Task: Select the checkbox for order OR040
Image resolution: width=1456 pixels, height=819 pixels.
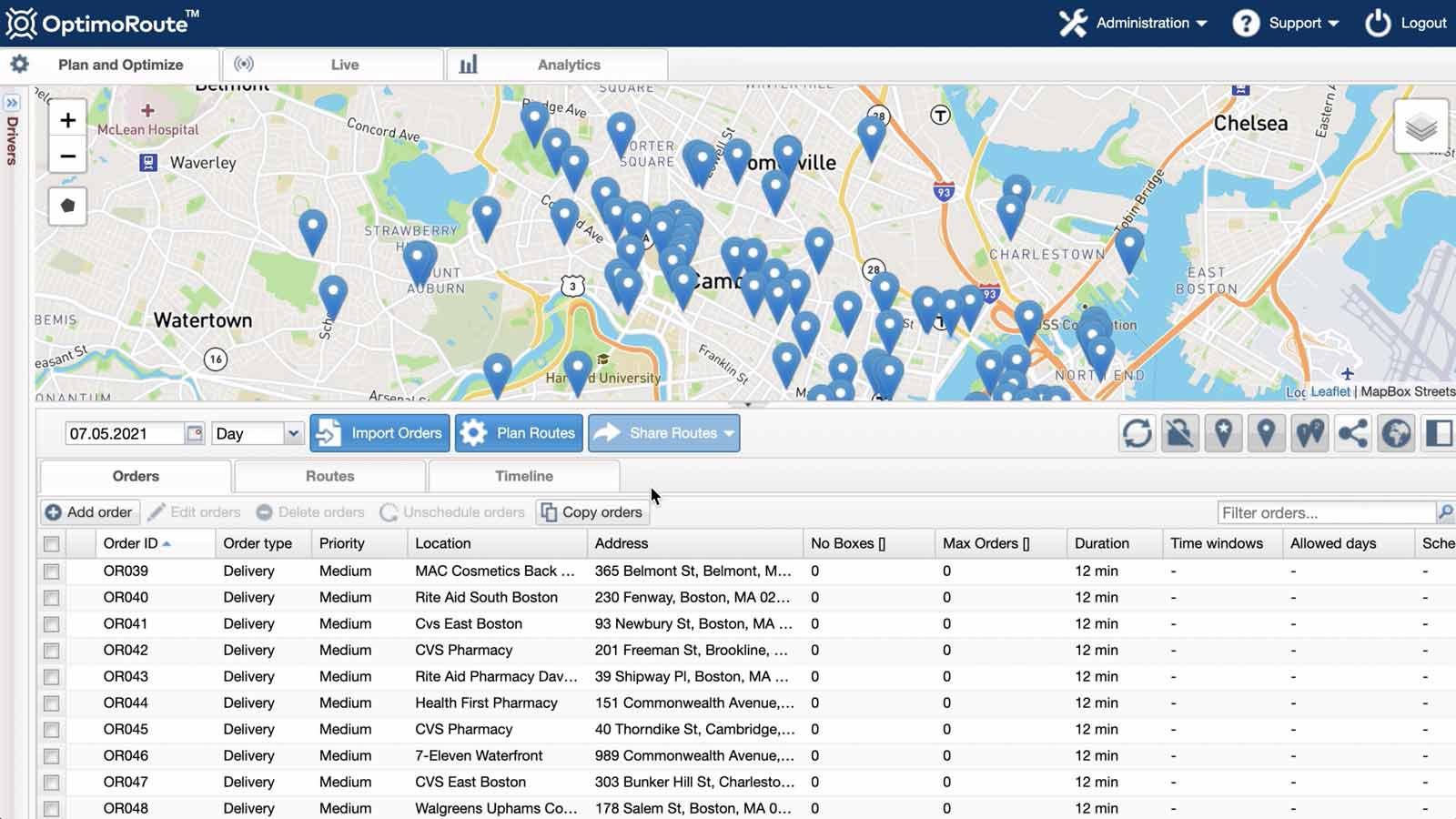Action: [x=52, y=598]
